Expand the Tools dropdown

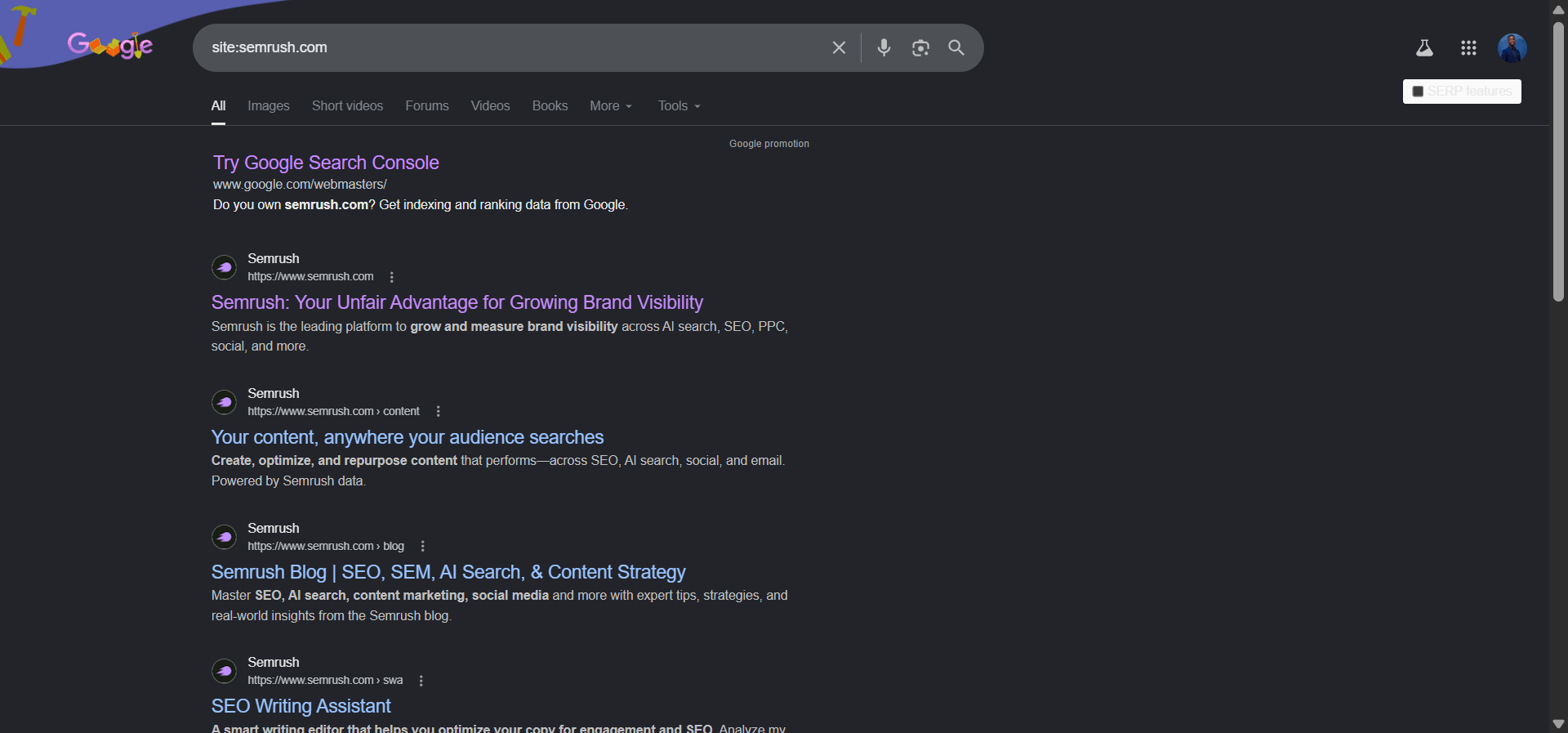coord(679,106)
